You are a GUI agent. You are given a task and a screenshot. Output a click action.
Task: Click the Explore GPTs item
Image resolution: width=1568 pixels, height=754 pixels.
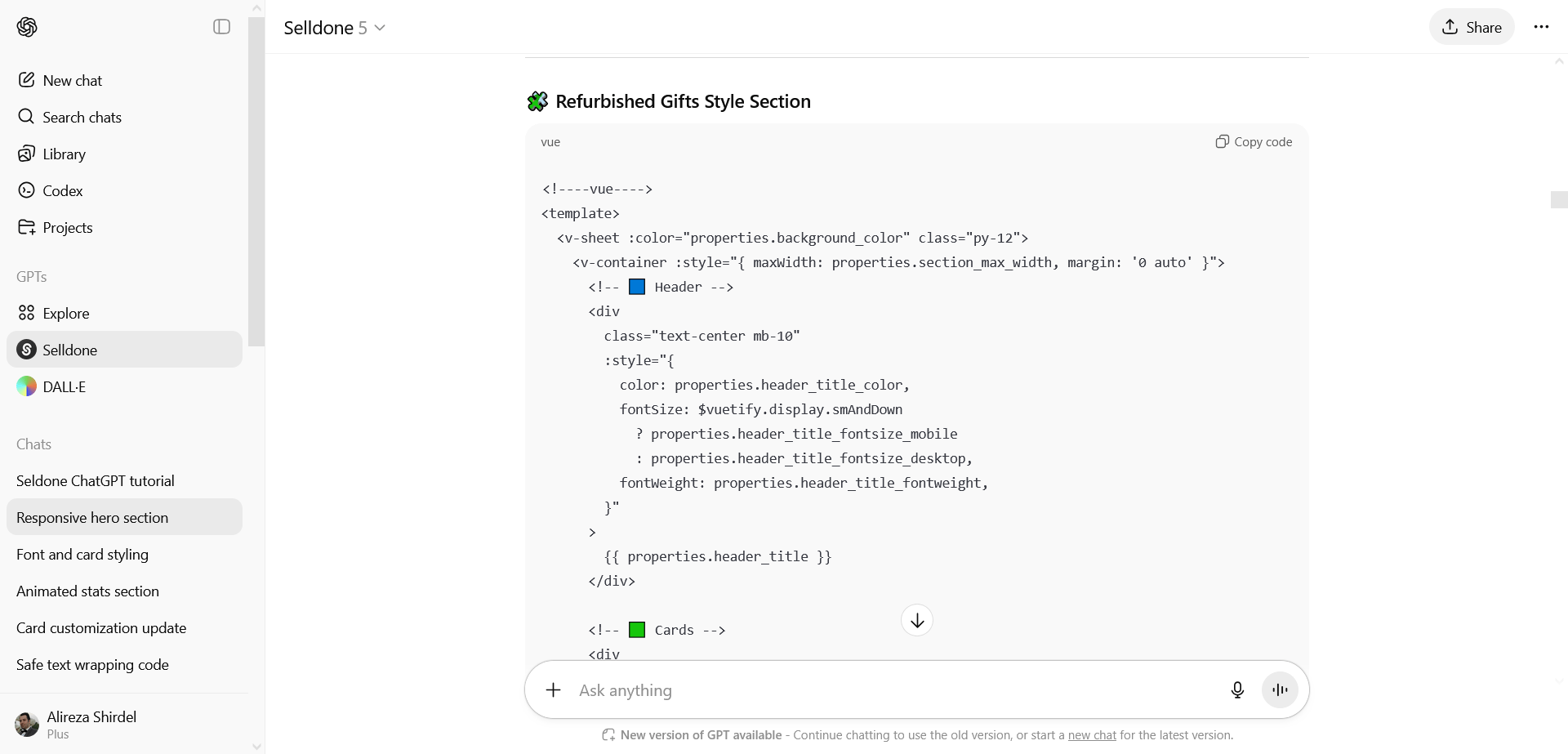click(124, 313)
